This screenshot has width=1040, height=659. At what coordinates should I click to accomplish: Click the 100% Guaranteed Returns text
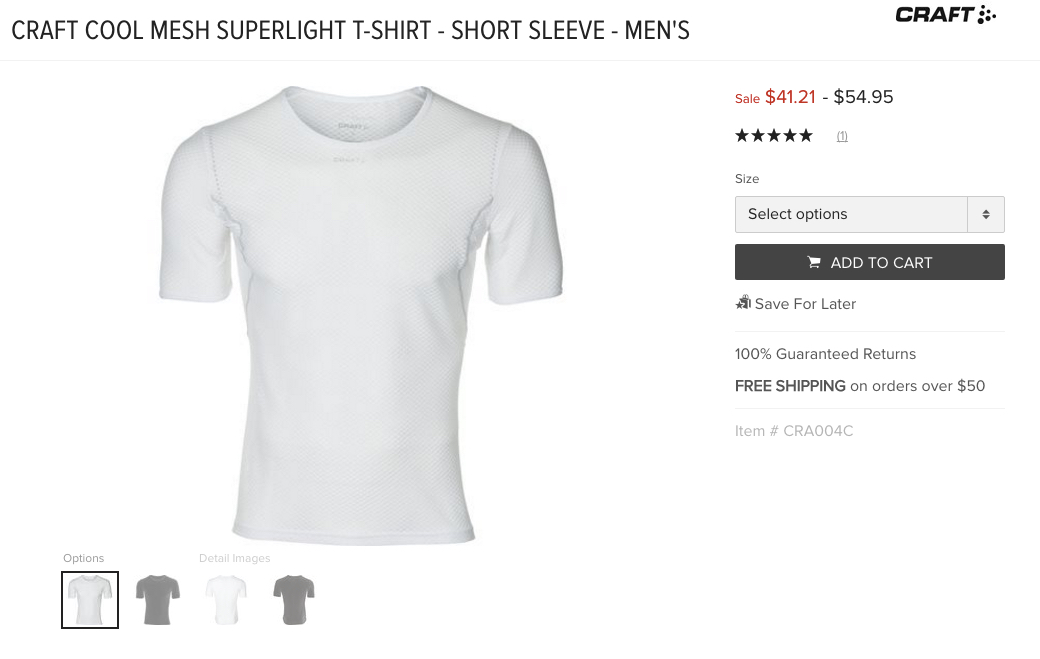point(825,354)
